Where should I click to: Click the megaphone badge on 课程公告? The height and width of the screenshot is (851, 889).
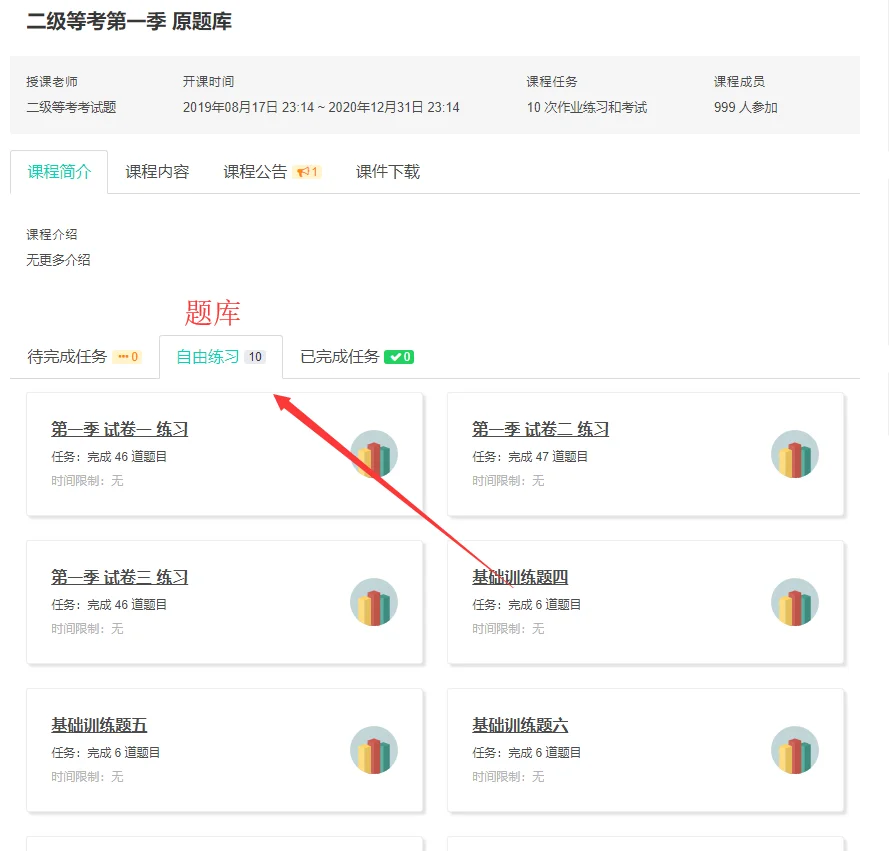point(307,172)
